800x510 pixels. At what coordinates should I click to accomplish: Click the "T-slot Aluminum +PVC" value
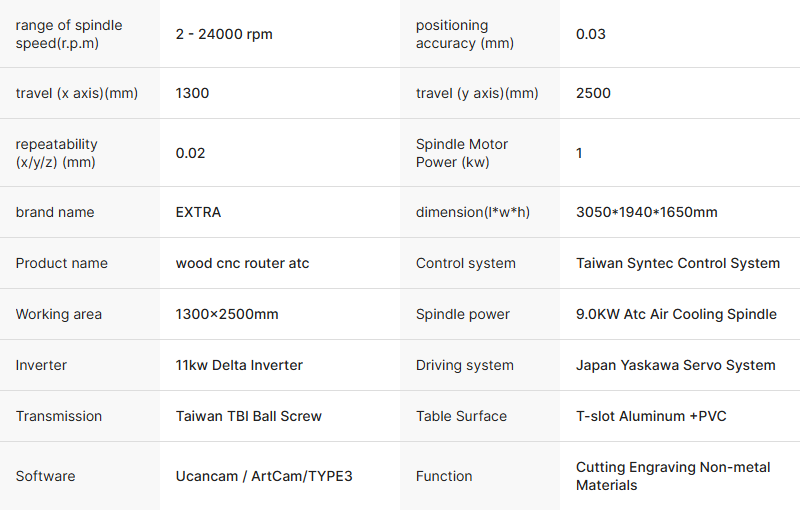[651, 416]
